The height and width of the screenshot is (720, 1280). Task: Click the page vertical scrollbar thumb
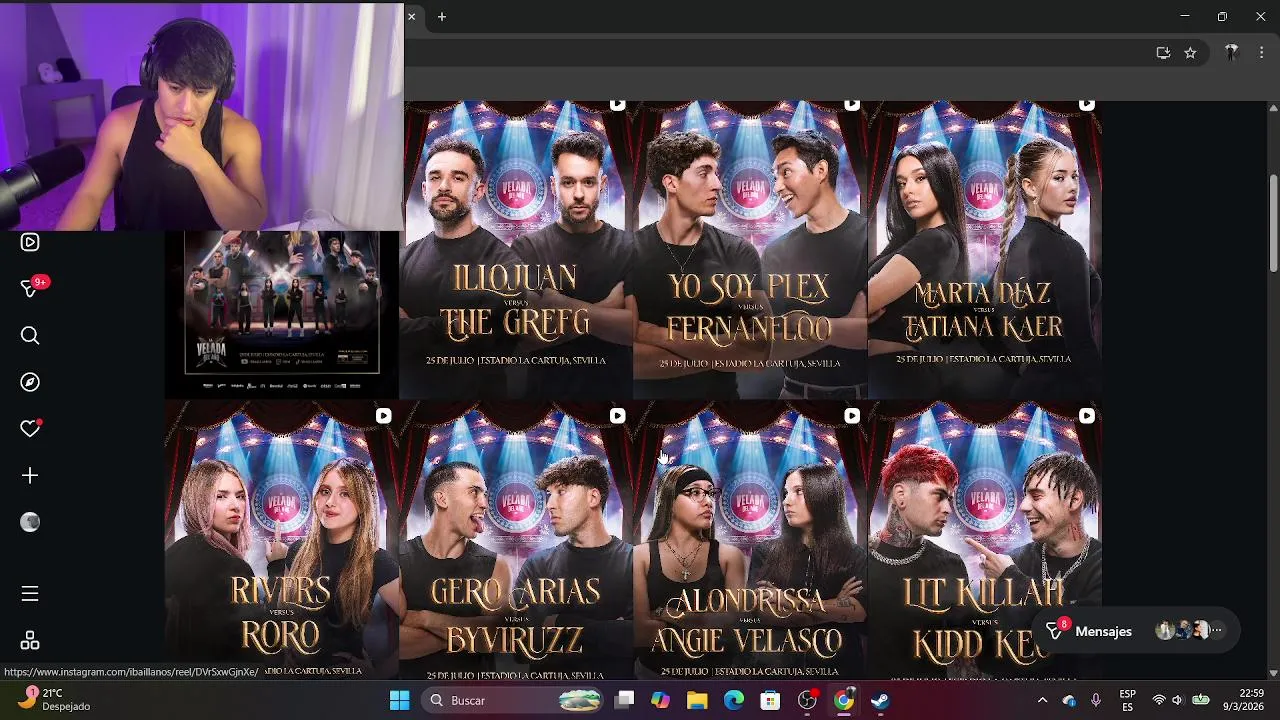pos(1273,222)
